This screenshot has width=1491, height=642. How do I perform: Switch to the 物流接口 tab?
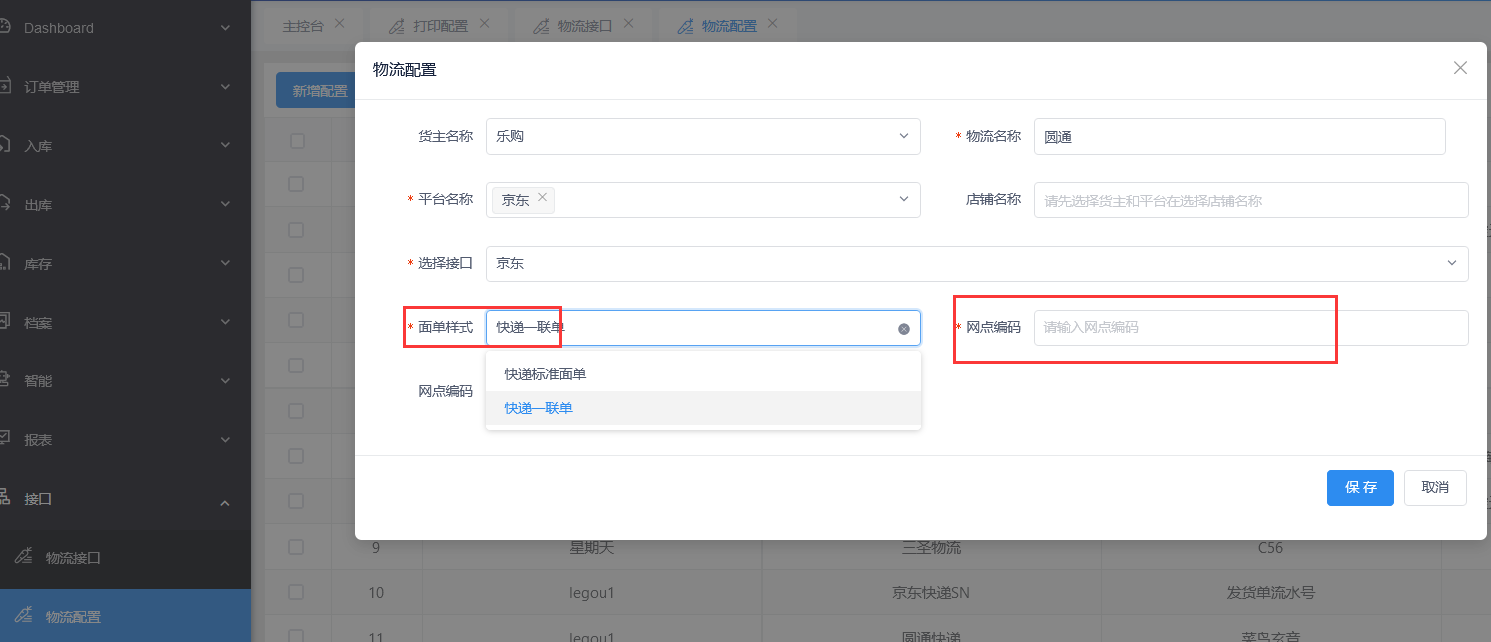tap(585, 26)
